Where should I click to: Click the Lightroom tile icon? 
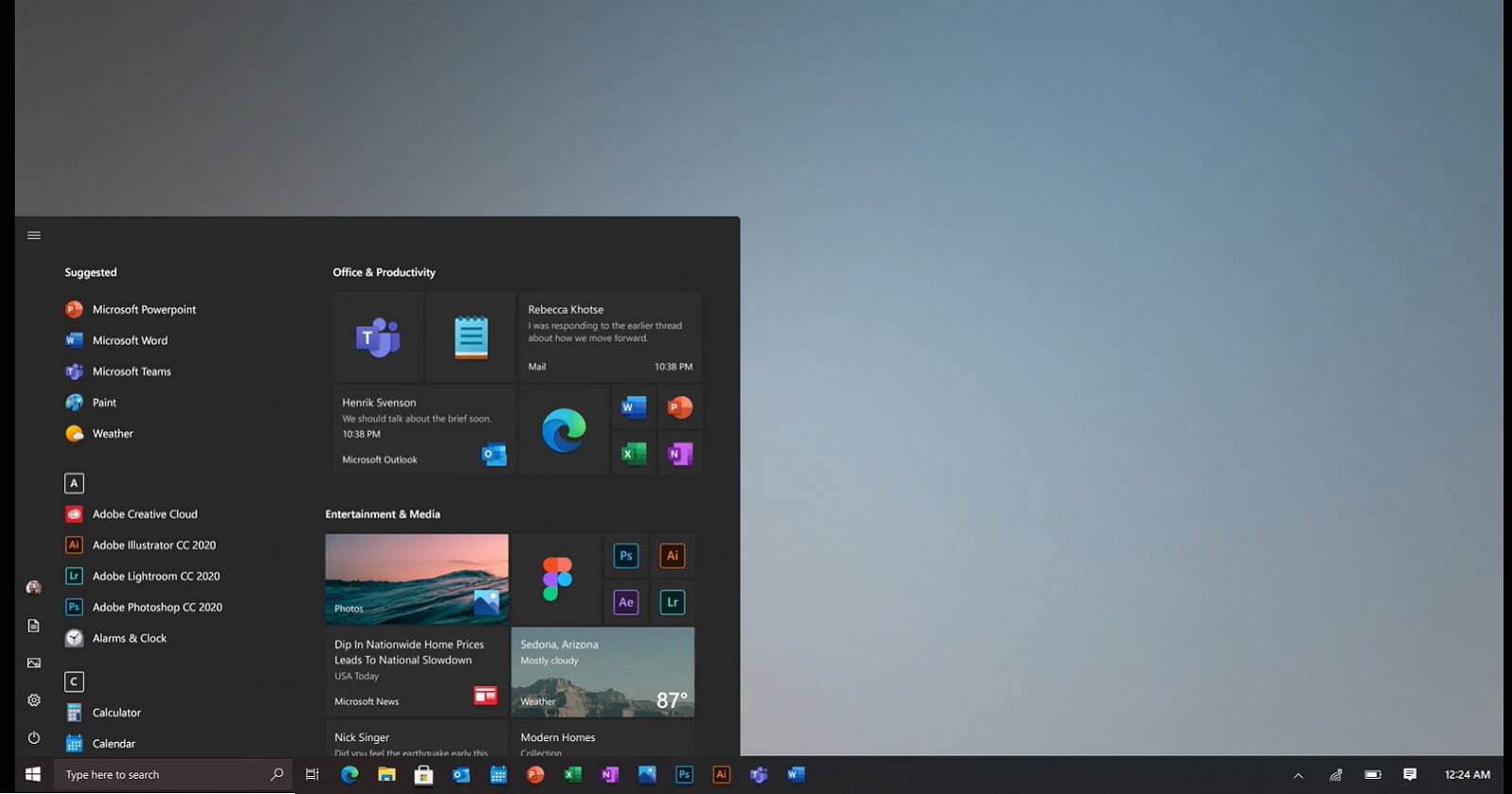click(x=672, y=602)
